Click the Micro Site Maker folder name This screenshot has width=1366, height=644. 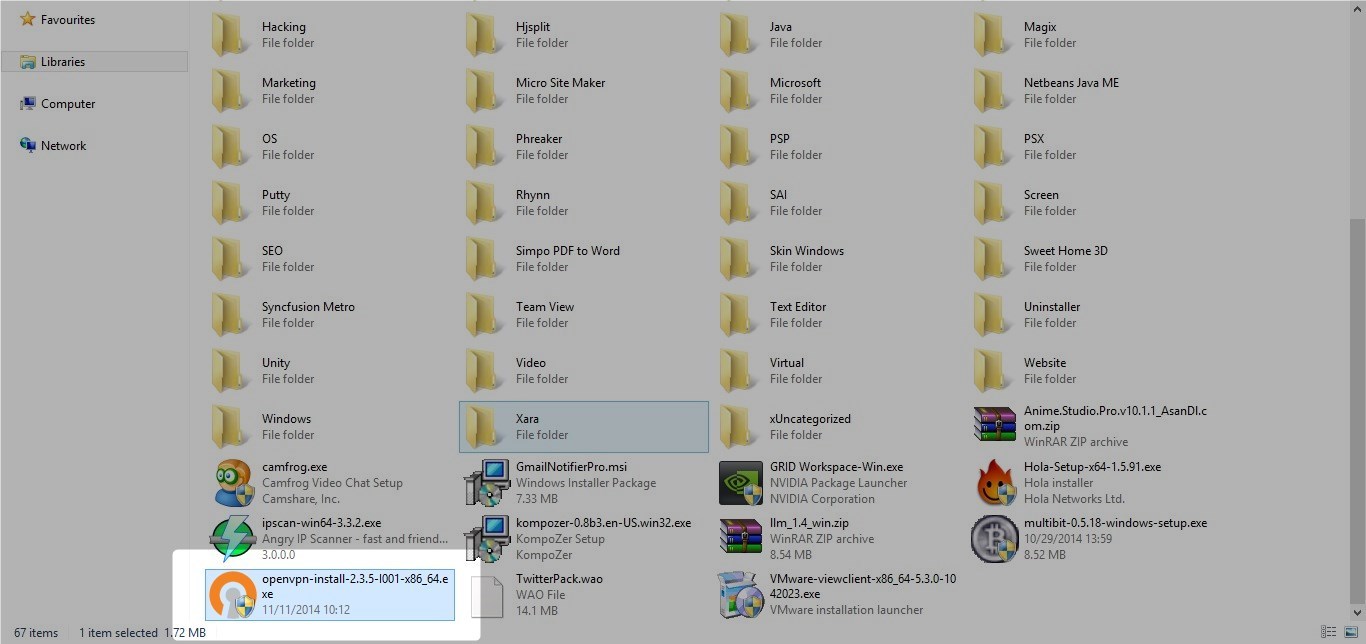pyautogui.click(x=560, y=83)
